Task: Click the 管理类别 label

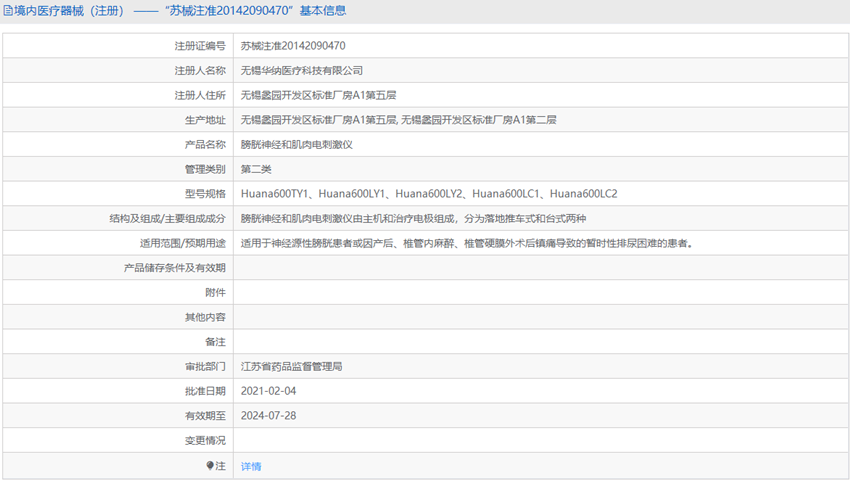Action: tap(205, 169)
